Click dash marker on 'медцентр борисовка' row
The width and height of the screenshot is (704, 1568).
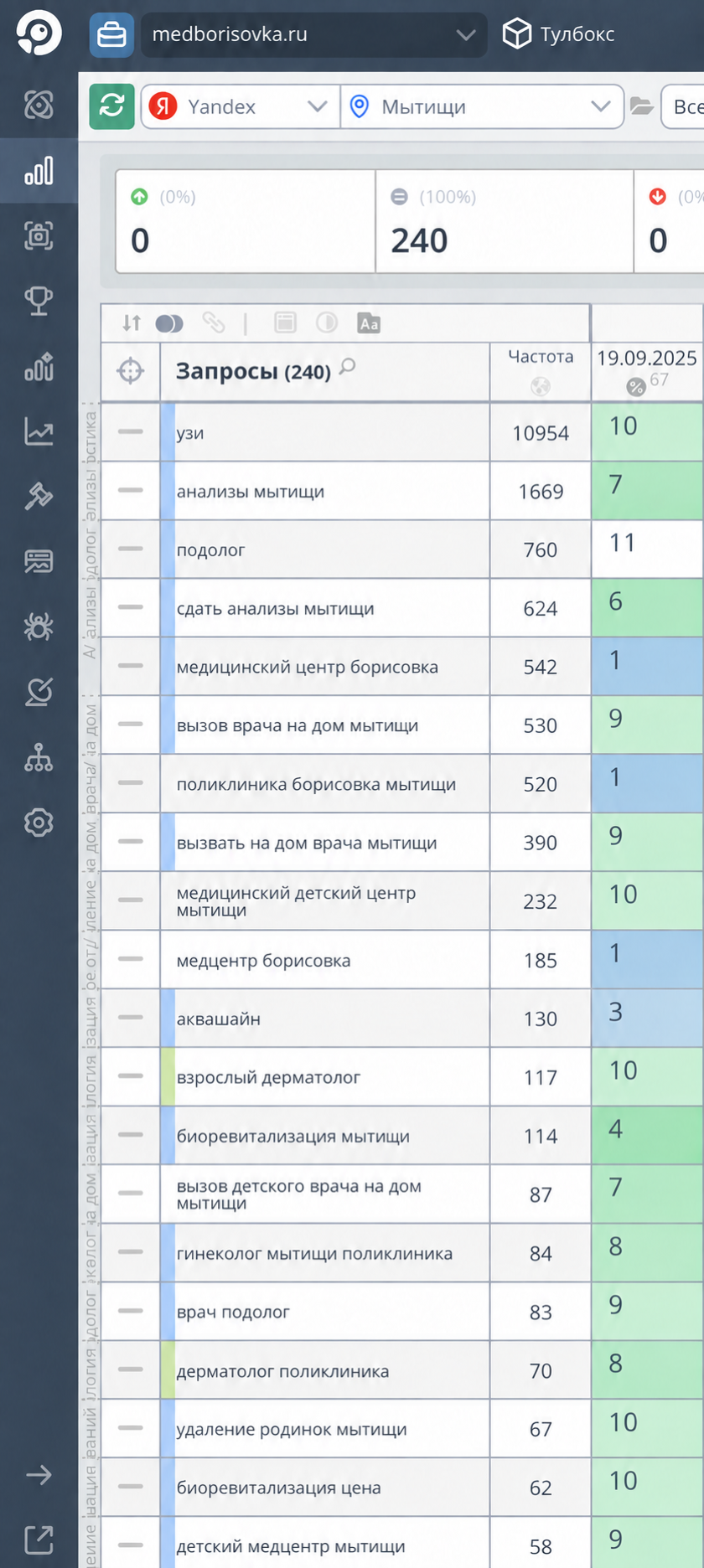click(x=131, y=959)
